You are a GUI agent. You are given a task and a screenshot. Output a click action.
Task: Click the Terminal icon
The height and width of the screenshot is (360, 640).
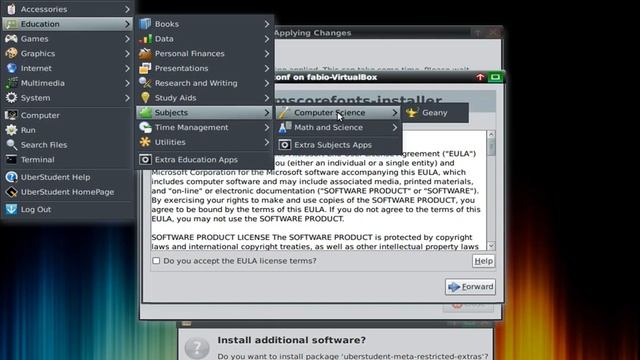pyautogui.click(x=11, y=160)
